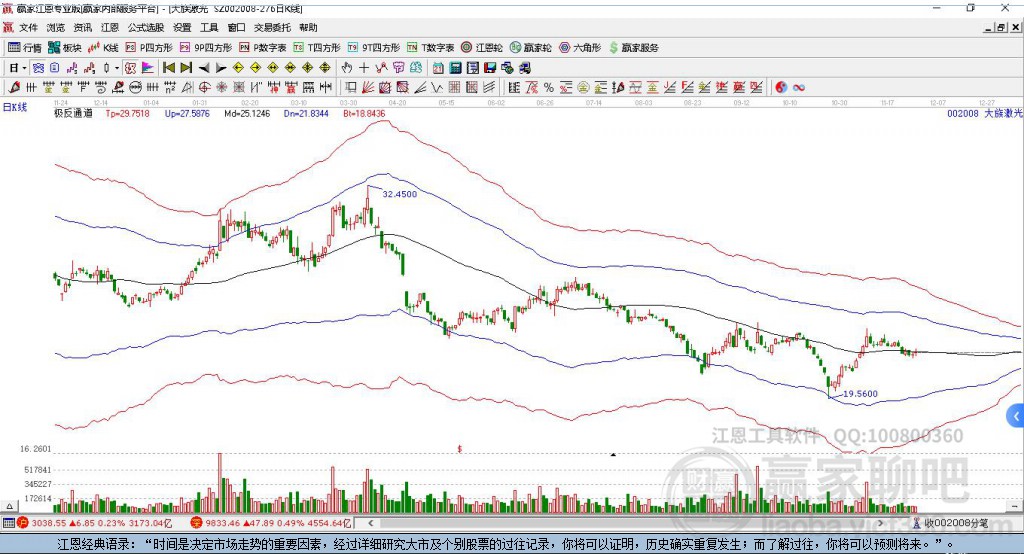Open the T四方形 tool
Image resolution: width=1024 pixels, height=554 pixels.
click(317, 48)
